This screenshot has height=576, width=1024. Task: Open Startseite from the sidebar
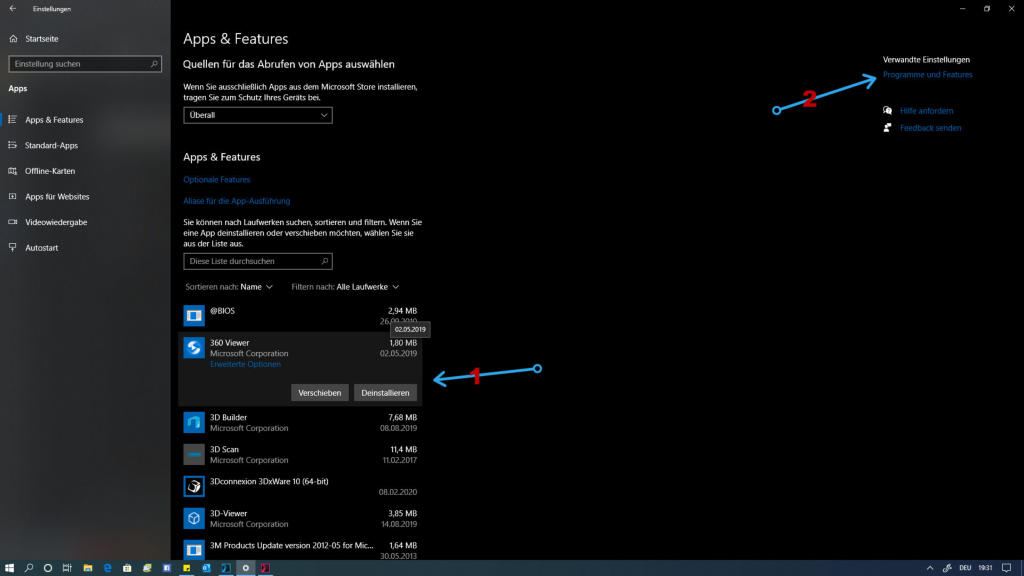[x=42, y=39]
